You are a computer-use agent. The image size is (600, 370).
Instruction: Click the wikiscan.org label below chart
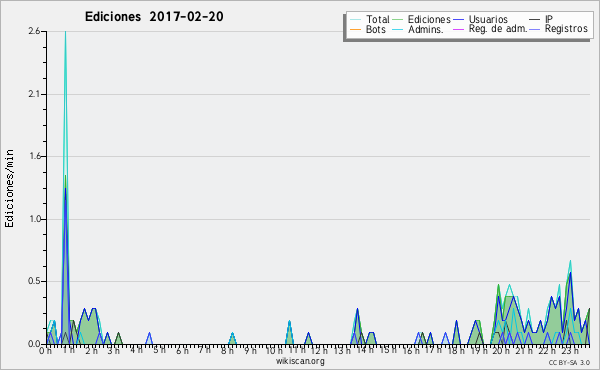click(300, 361)
